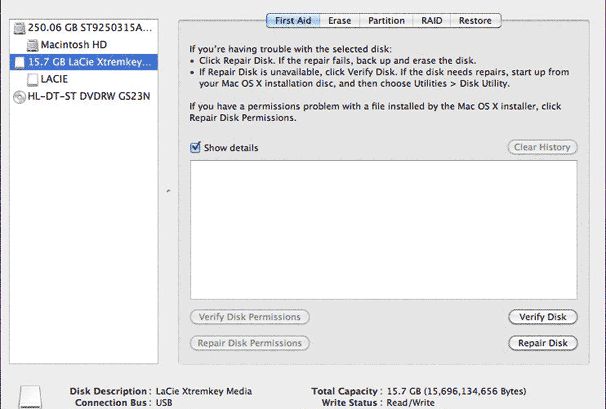Click the Repair Disk button
The image size is (606, 409).
pos(543,343)
